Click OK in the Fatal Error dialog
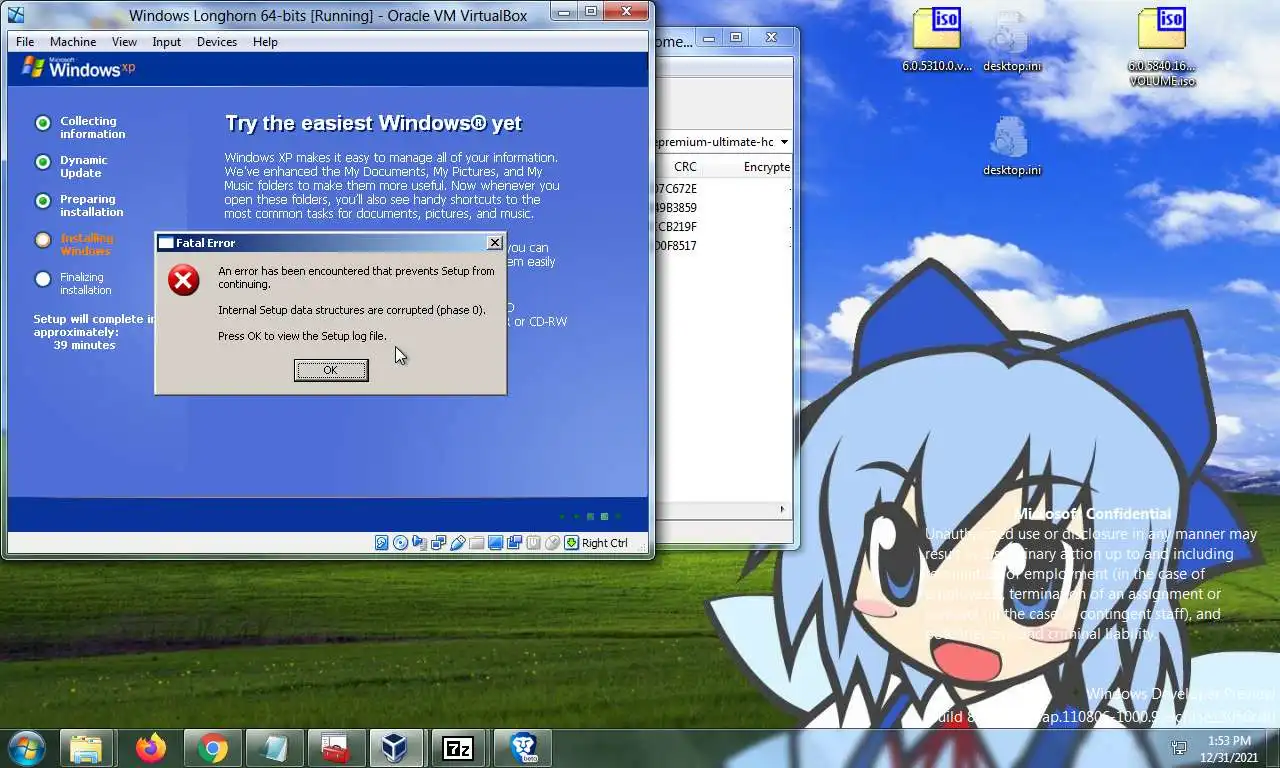The height and width of the screenshot is (768, 1280). 331,370
